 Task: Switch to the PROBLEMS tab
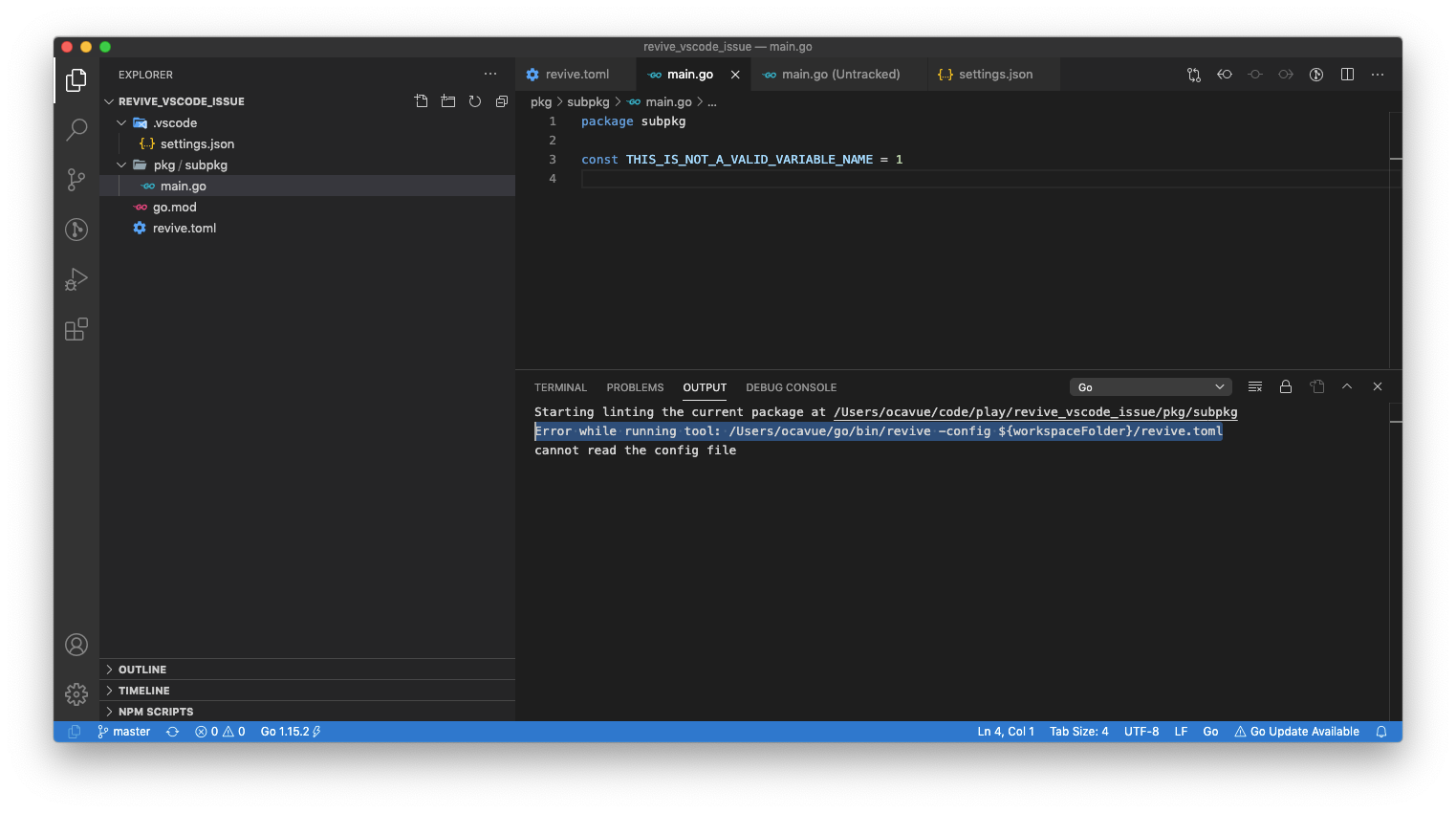click(635, 387)
